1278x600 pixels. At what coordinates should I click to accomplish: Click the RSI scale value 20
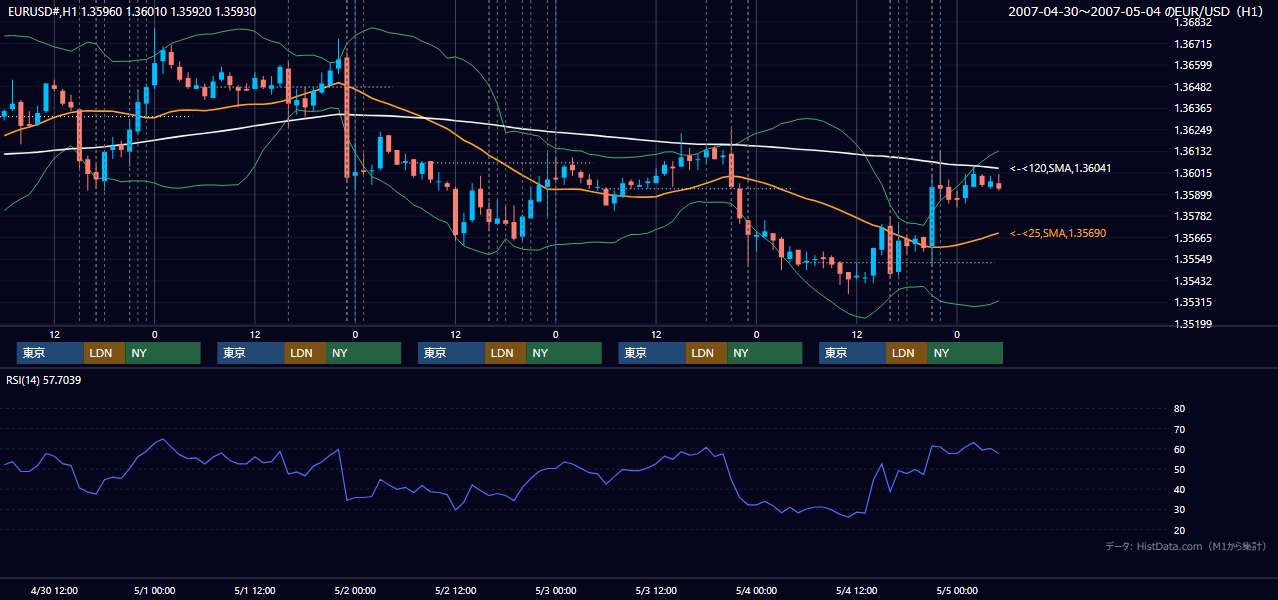click(1179, 530)
